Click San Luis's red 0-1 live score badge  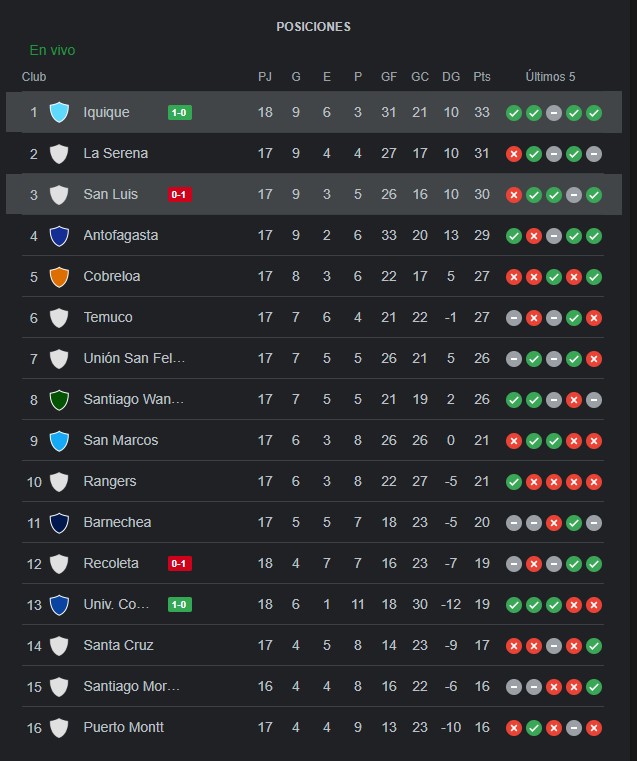[180, 195]
